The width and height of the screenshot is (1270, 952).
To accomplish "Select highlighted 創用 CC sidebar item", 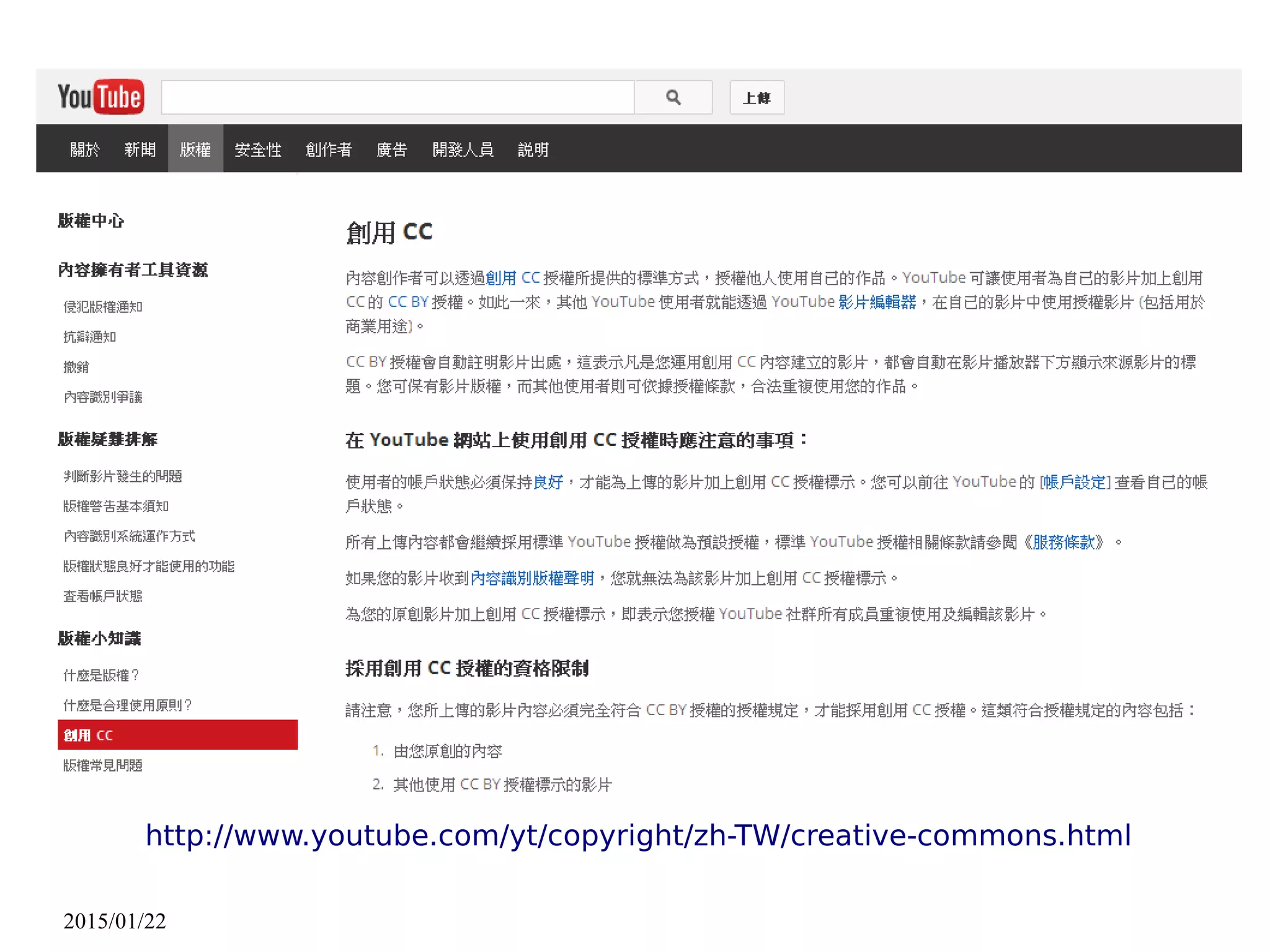I will (177, 735).
